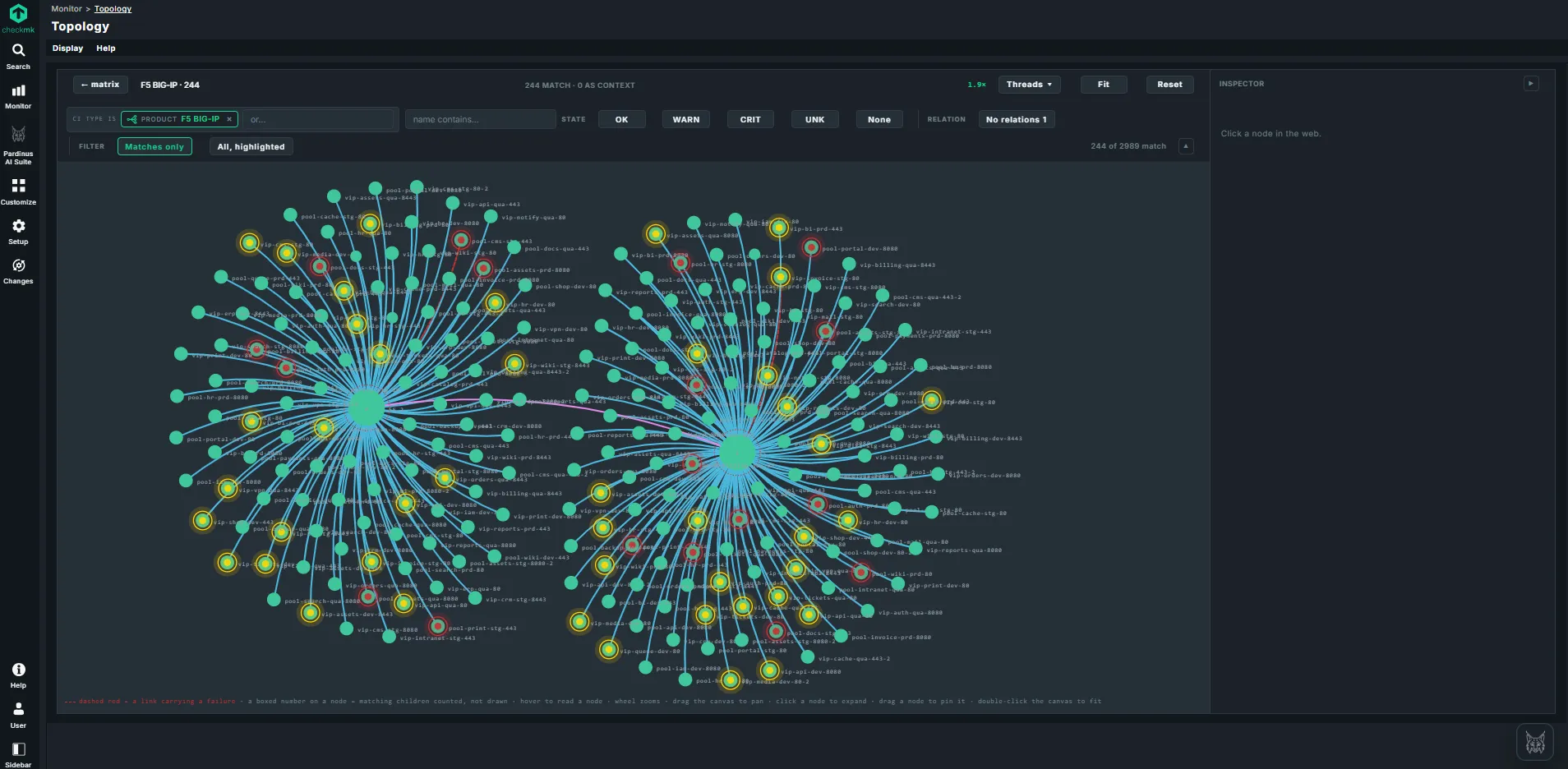
Task: Toggle the UNK state filter
Action: 814,119
